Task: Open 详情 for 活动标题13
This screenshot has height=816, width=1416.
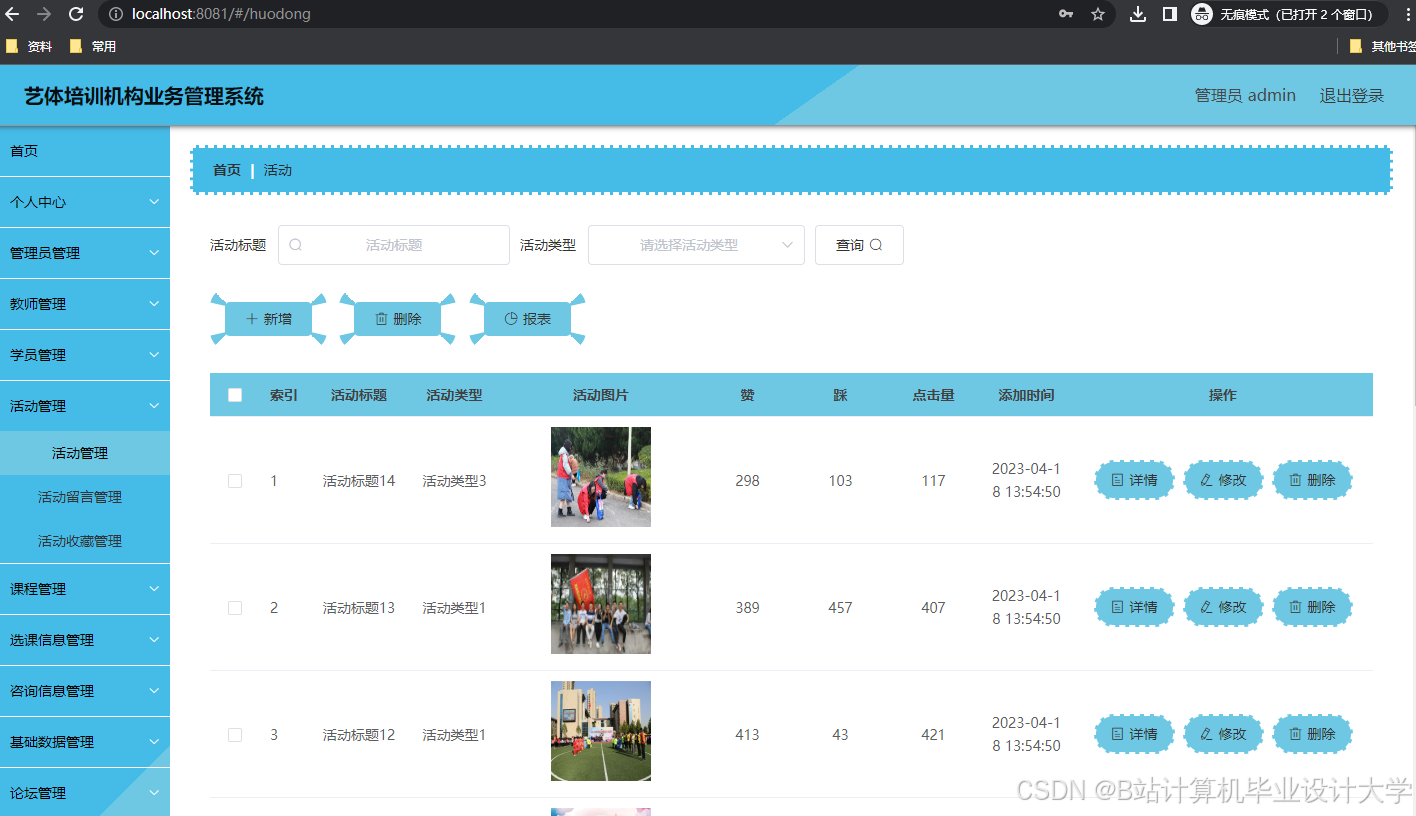Action: [x=1134, y=607]
